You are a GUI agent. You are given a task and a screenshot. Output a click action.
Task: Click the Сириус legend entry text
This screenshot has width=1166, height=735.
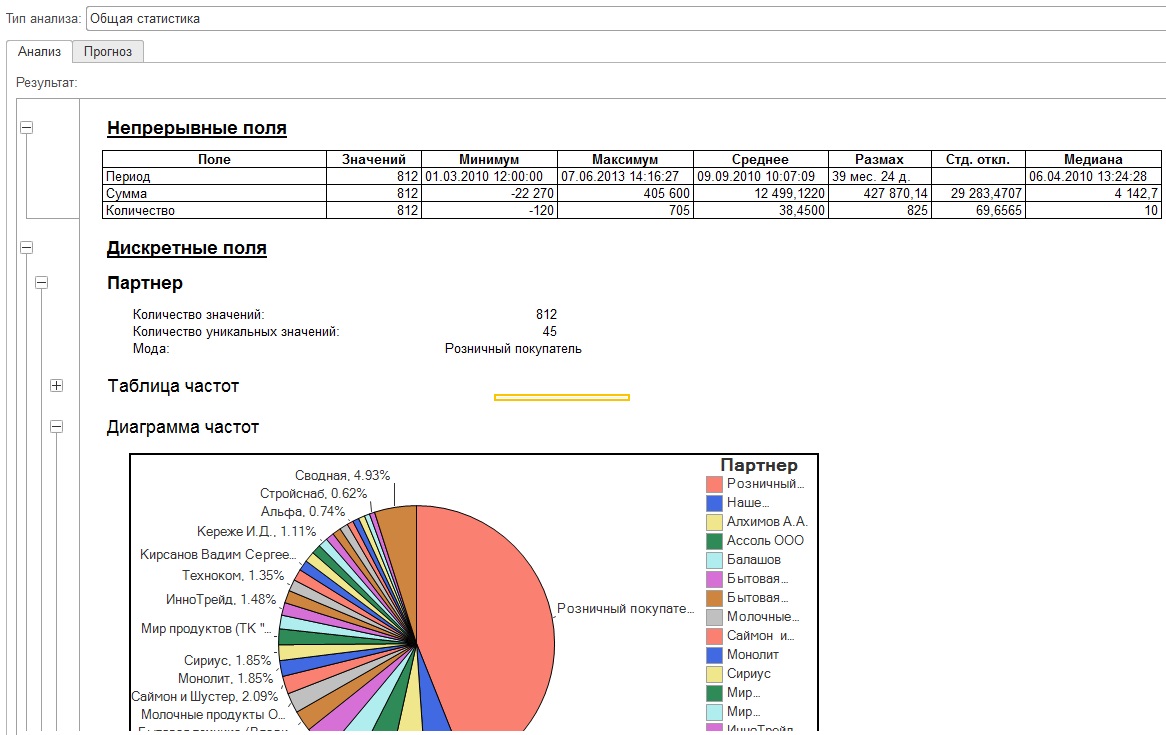click(x=748, y=673)
